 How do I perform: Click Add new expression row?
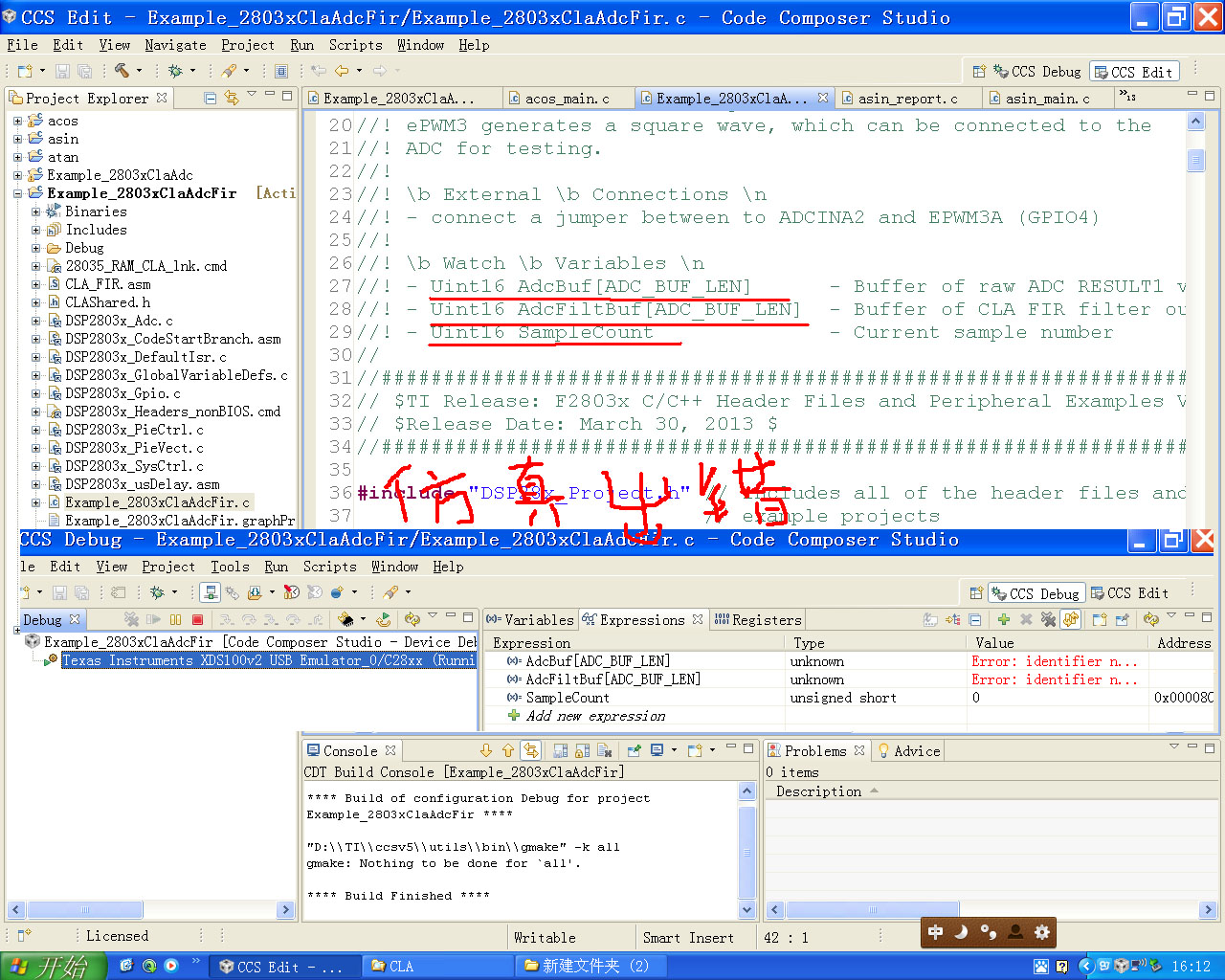(x=595, y=716)
